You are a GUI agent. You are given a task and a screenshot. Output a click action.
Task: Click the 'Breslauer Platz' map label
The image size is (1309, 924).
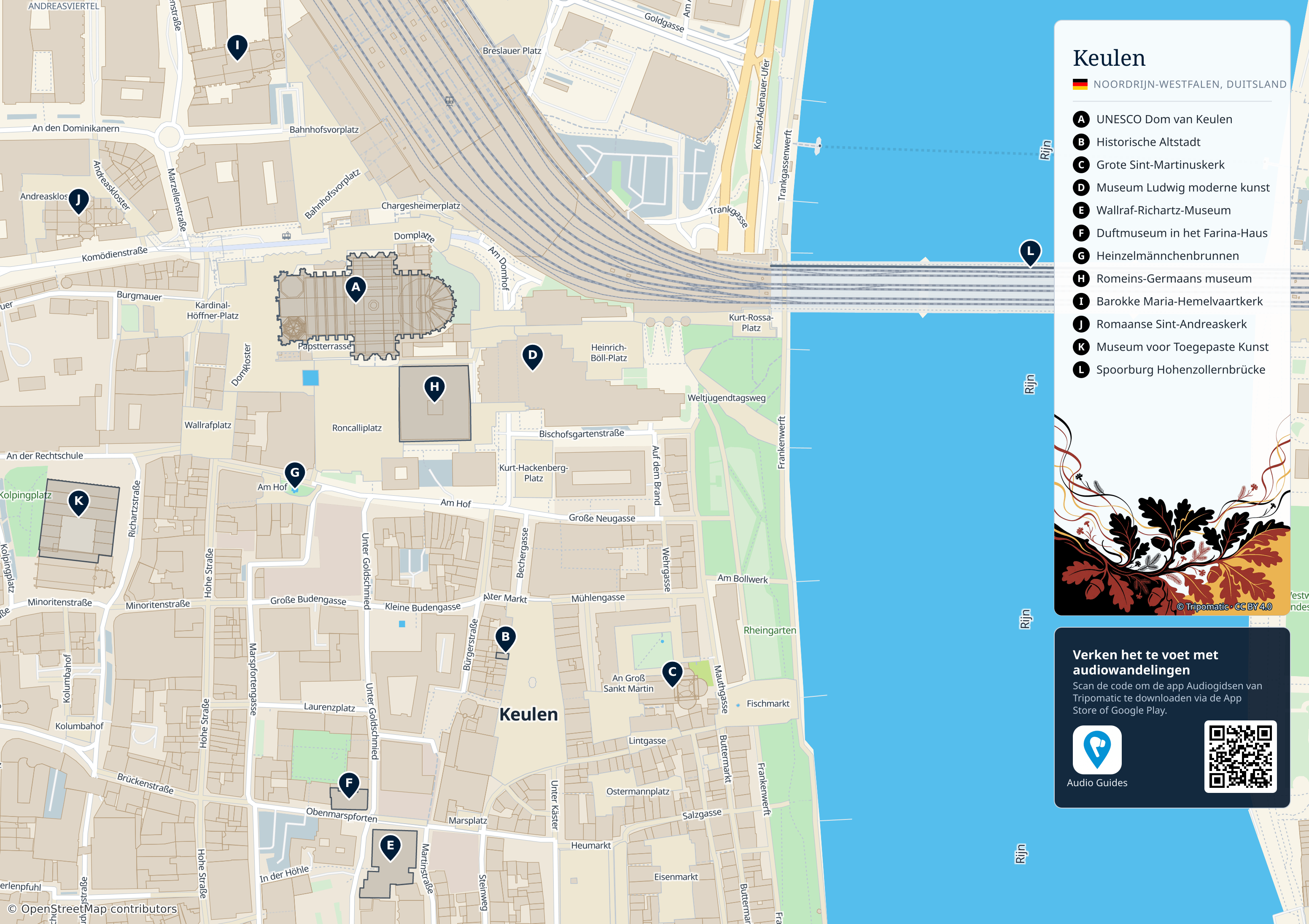[512, 51]
